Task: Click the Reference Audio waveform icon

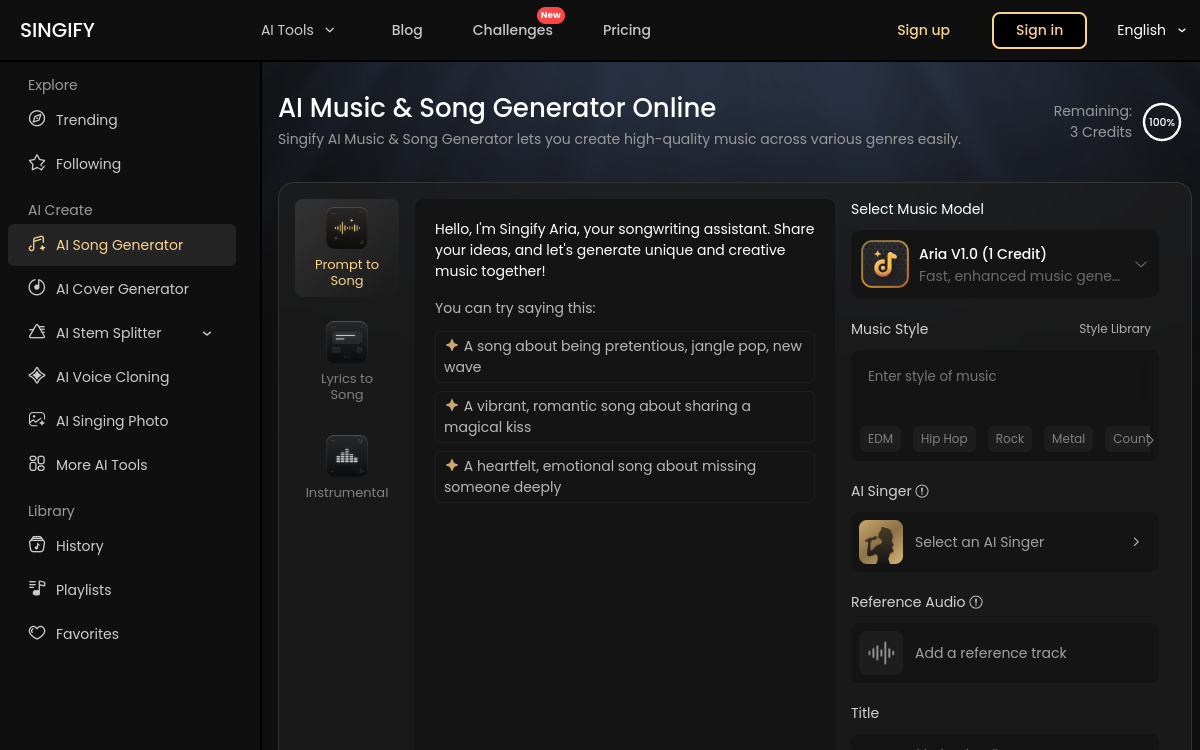Action: 881,653
